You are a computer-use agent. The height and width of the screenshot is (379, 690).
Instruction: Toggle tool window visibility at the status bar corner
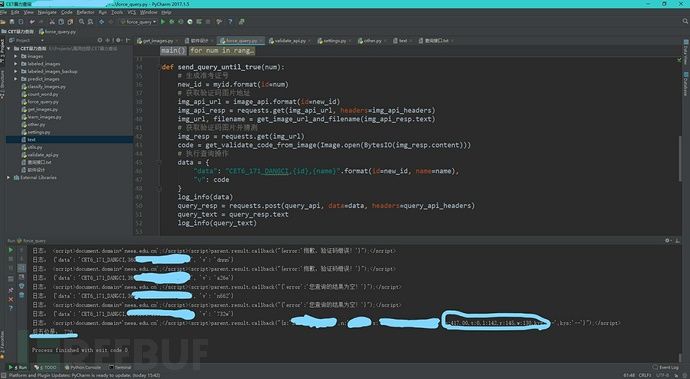pyautogui.click(x=3, y=375)
